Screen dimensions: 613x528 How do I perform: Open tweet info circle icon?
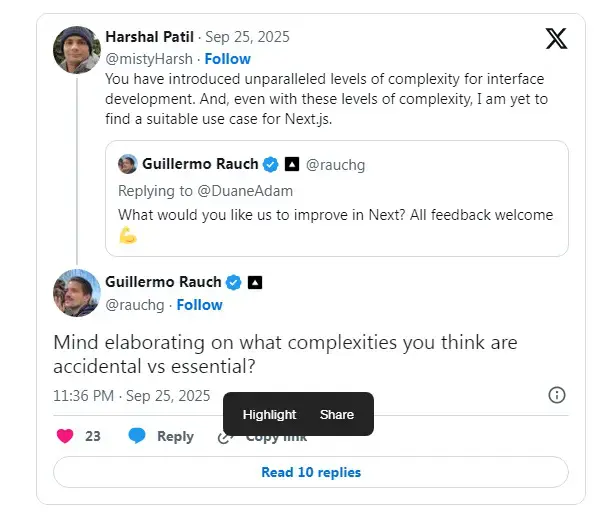(557, 395)
